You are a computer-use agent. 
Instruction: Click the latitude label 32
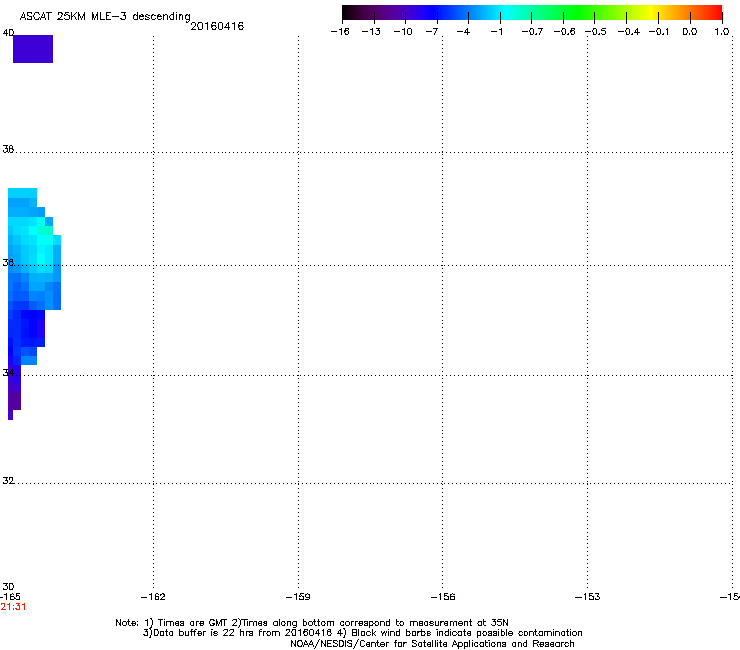8,481
